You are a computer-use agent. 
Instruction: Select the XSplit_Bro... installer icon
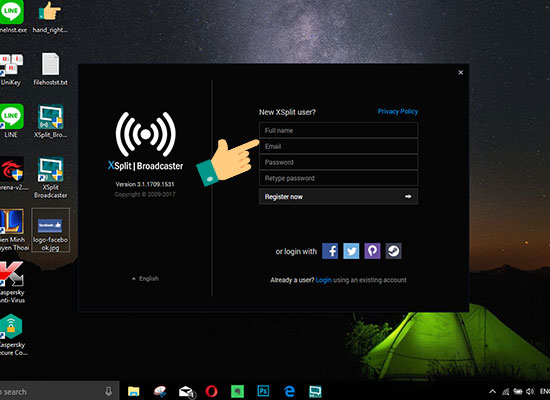pyautogui.click(x=51, y=121)
